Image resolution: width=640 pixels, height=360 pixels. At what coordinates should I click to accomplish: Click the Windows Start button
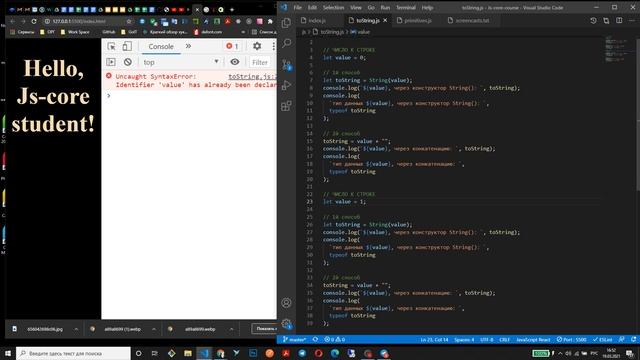coord(8,353)
